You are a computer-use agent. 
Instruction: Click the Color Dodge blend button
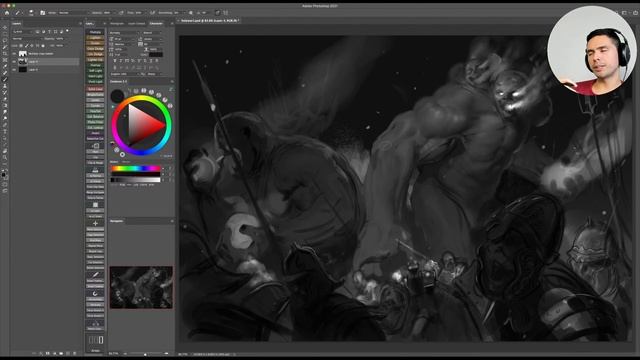pyautogui.click(x=95, y=49)
